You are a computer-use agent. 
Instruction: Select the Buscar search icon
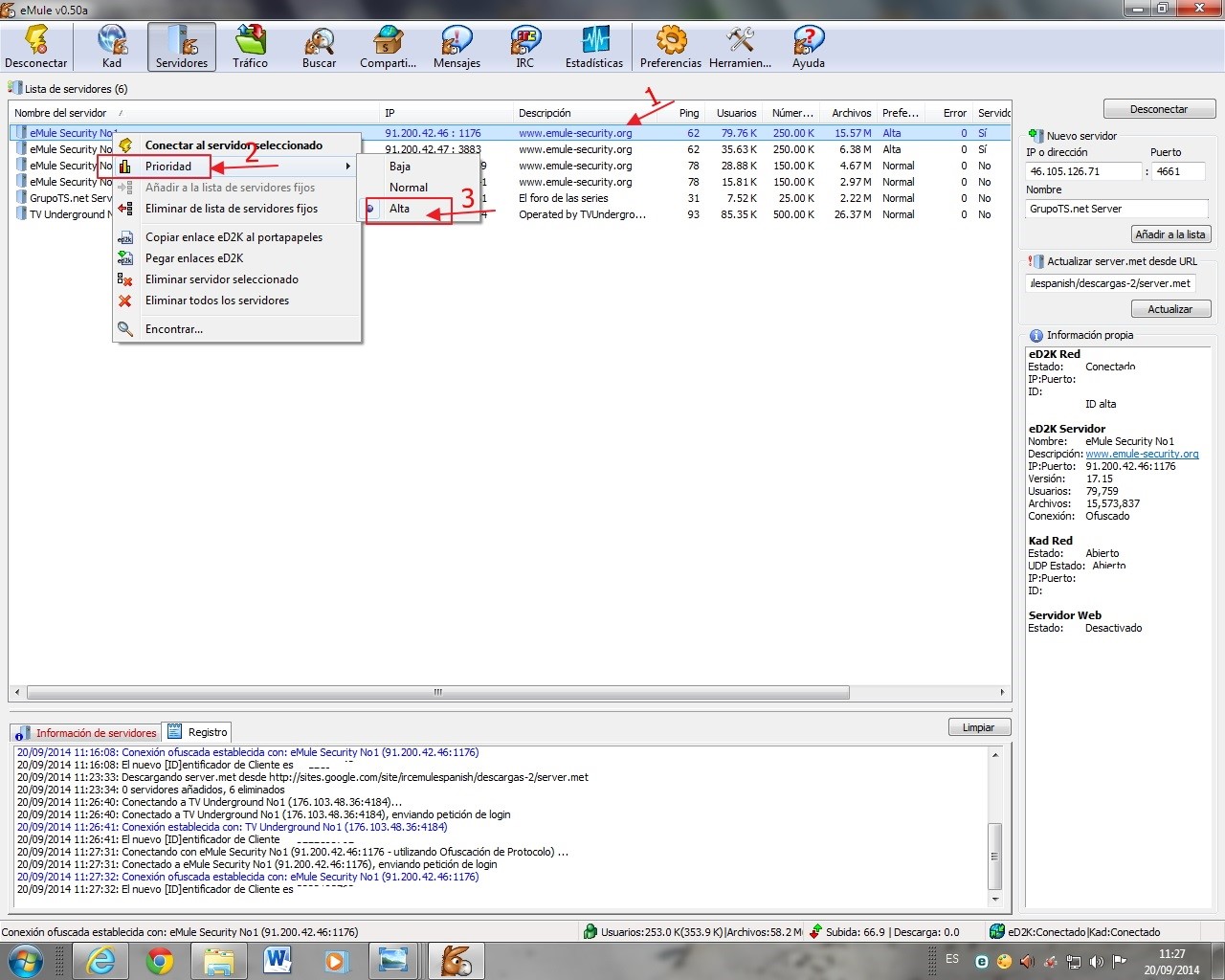319,45
